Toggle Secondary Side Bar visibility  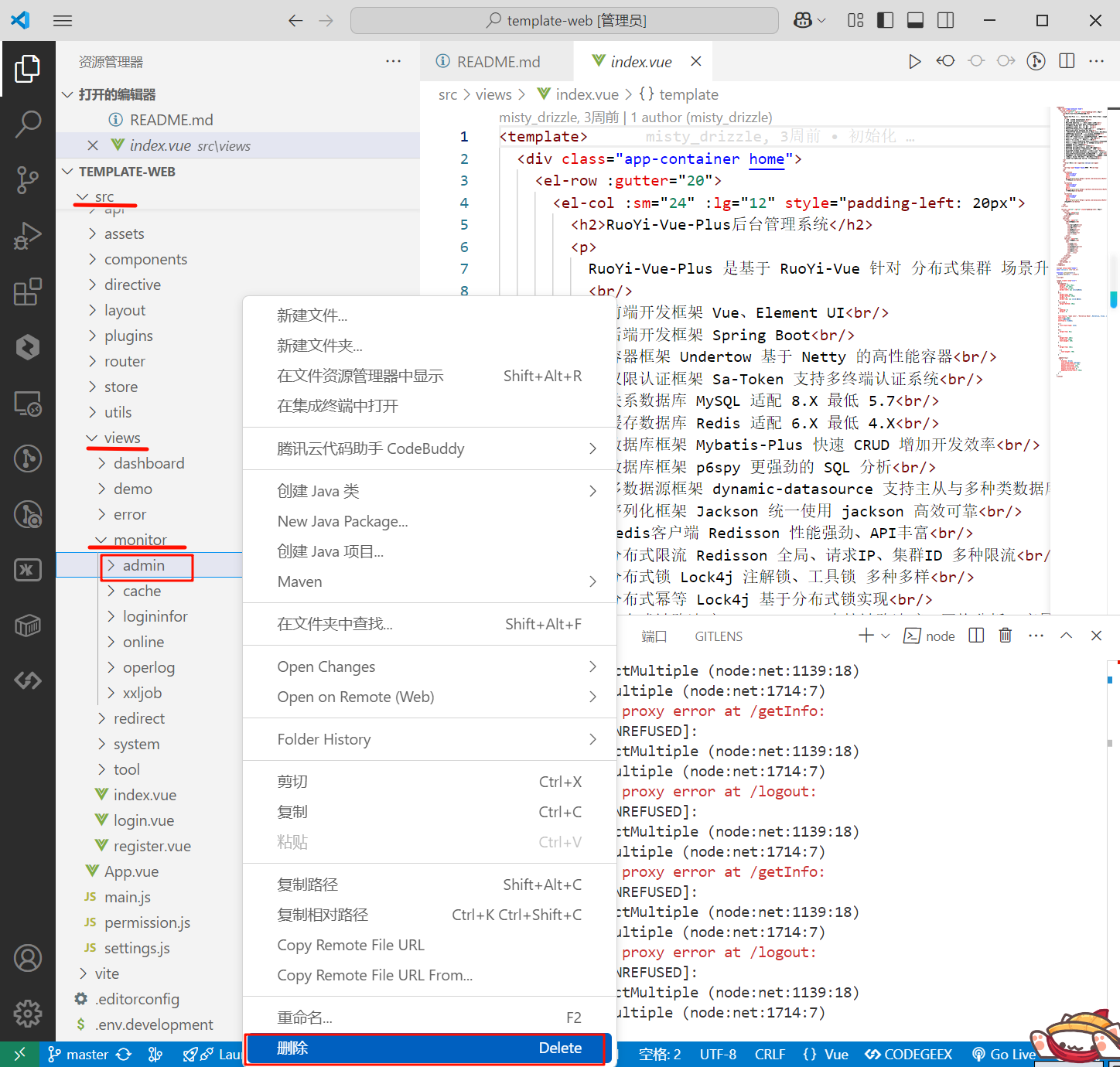point(945,21)
